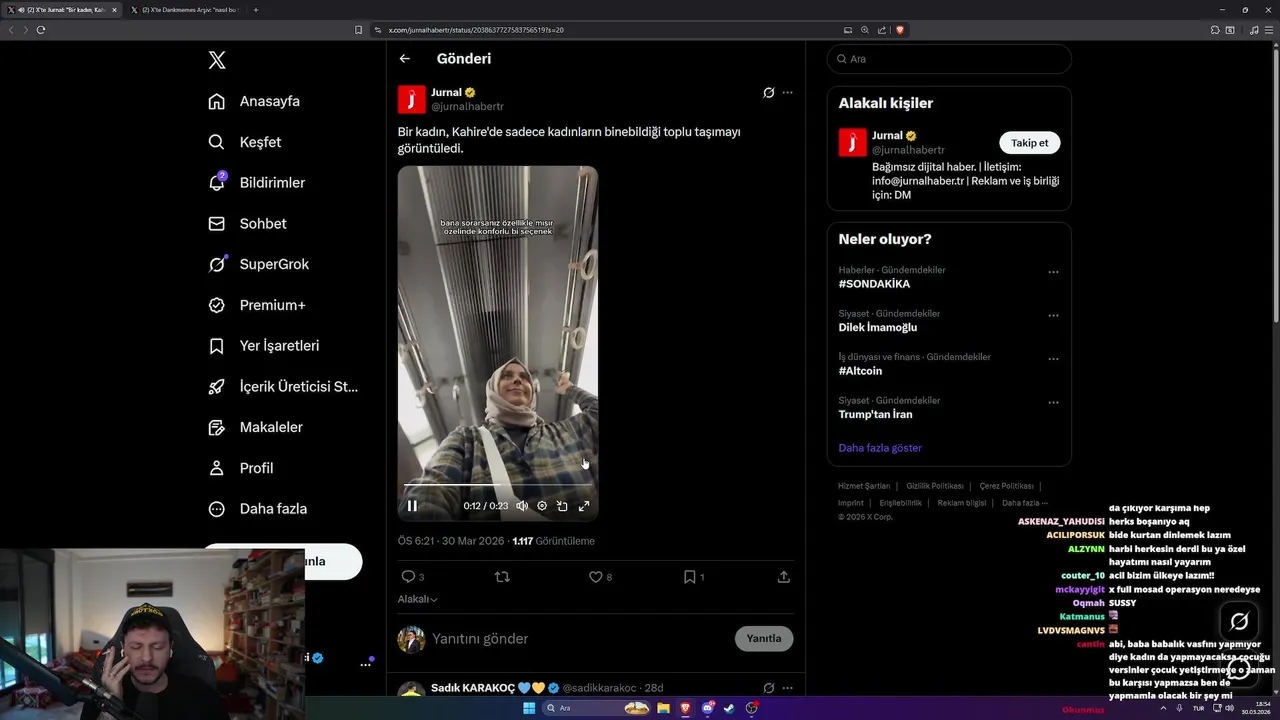Open video settings gear

point(542,506)
